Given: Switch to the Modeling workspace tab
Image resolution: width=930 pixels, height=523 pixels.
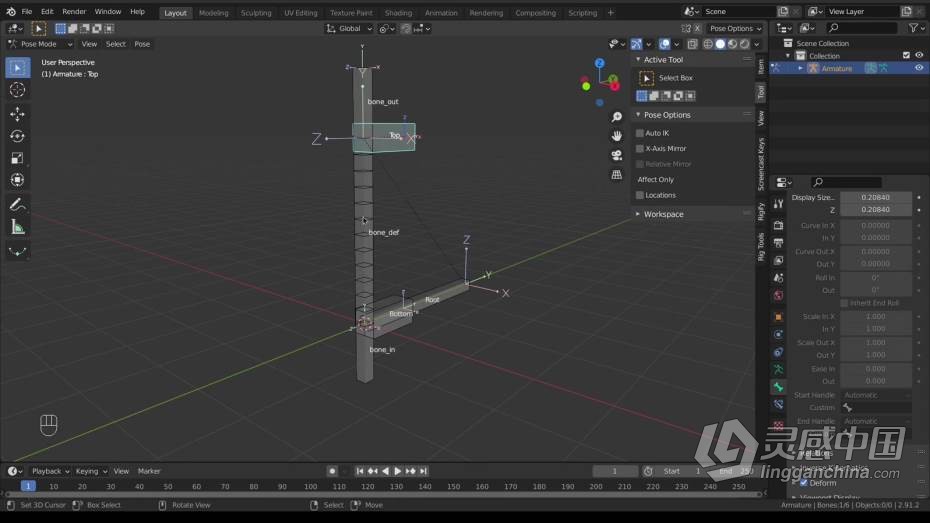Looking at the screenshot, I should pyautogui.click(x=214, y=12).
